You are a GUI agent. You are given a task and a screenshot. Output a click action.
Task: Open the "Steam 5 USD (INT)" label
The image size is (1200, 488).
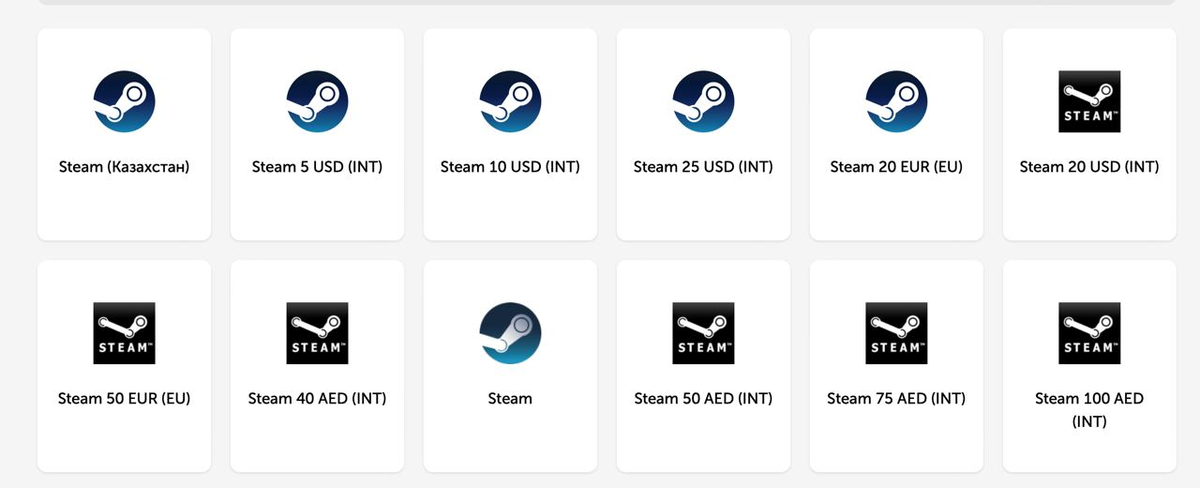point(317,167)
